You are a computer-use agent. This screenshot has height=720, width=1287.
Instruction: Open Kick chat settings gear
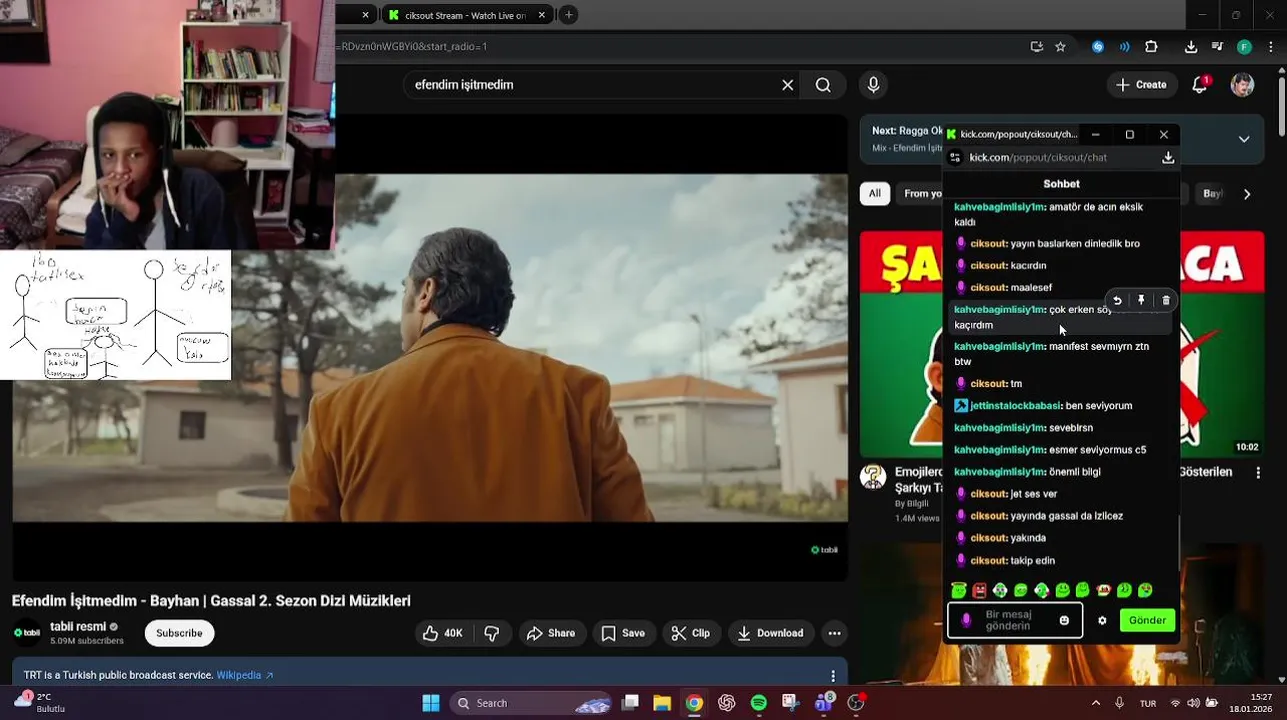[x=1102, y=620]
